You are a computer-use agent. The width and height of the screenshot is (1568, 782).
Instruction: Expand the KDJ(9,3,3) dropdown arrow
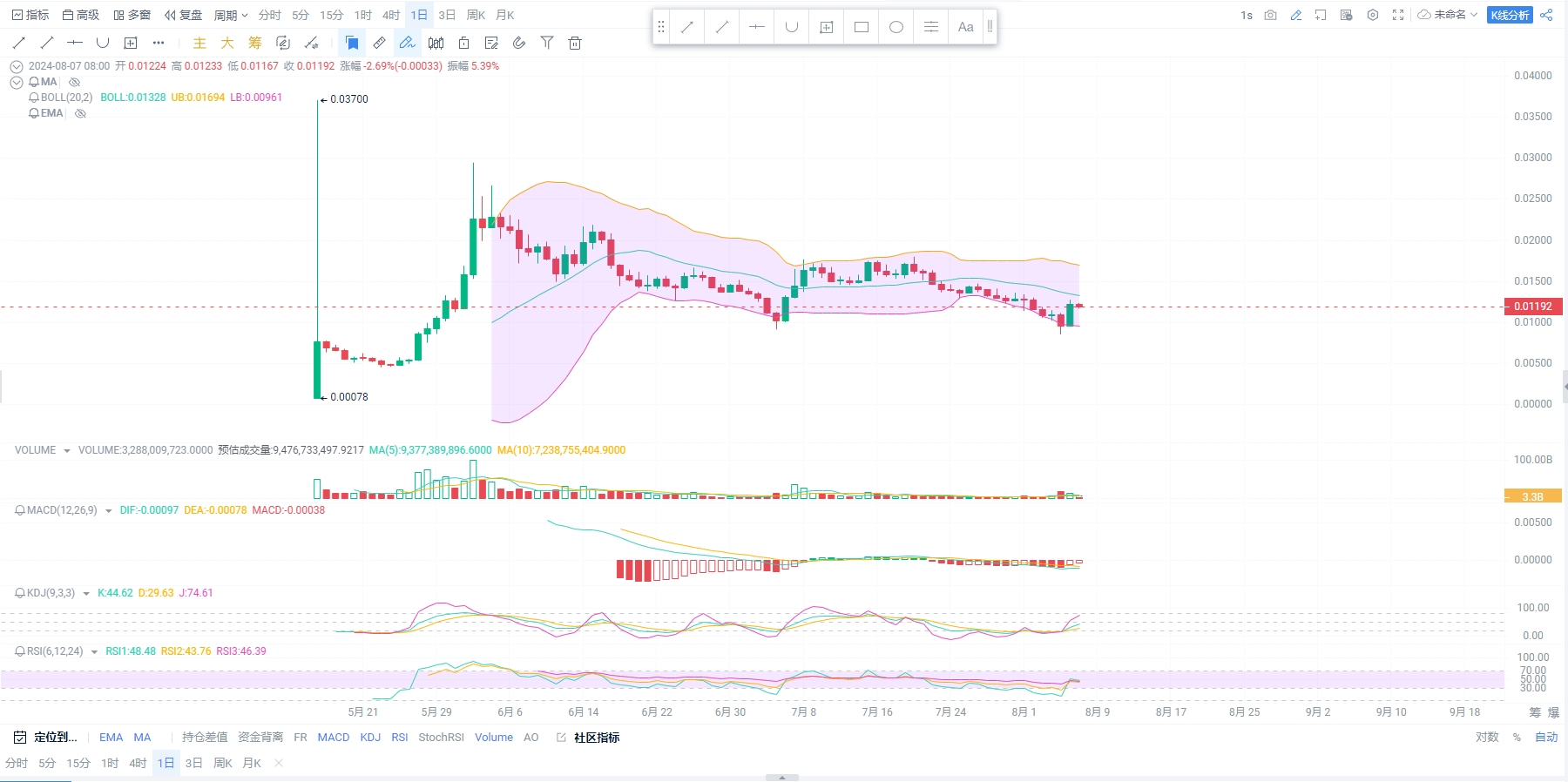[x=86, y=594]
